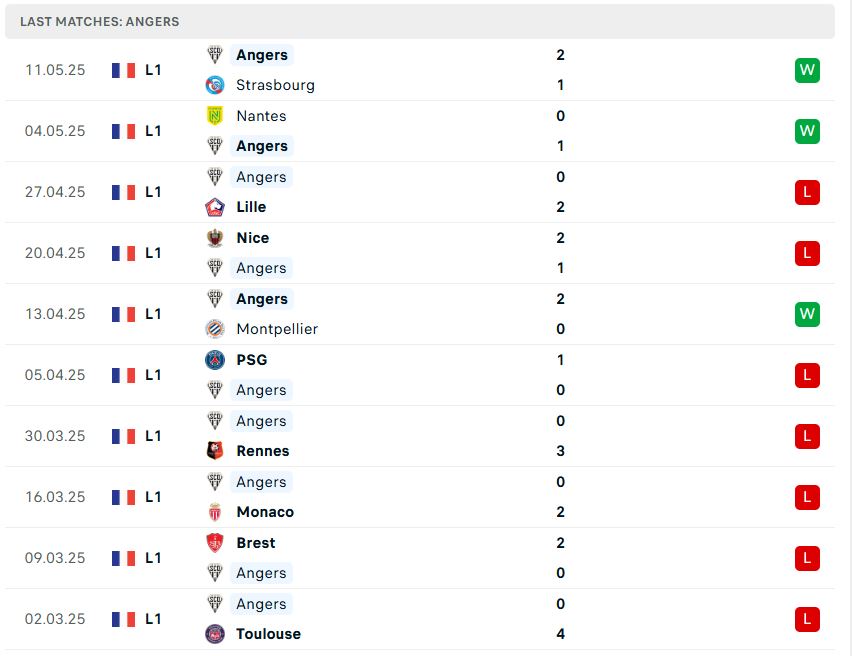Click the Montpellier club crest icon

[x=215, y=329]
